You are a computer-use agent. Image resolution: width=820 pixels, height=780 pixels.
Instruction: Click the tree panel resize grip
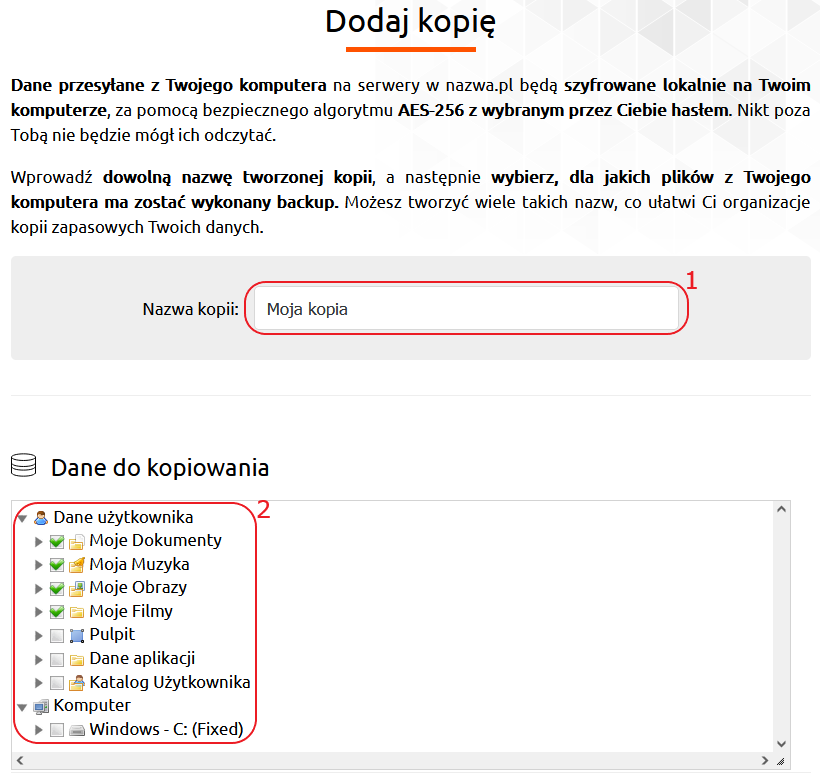pyautogui.click(x=781, y=761)
